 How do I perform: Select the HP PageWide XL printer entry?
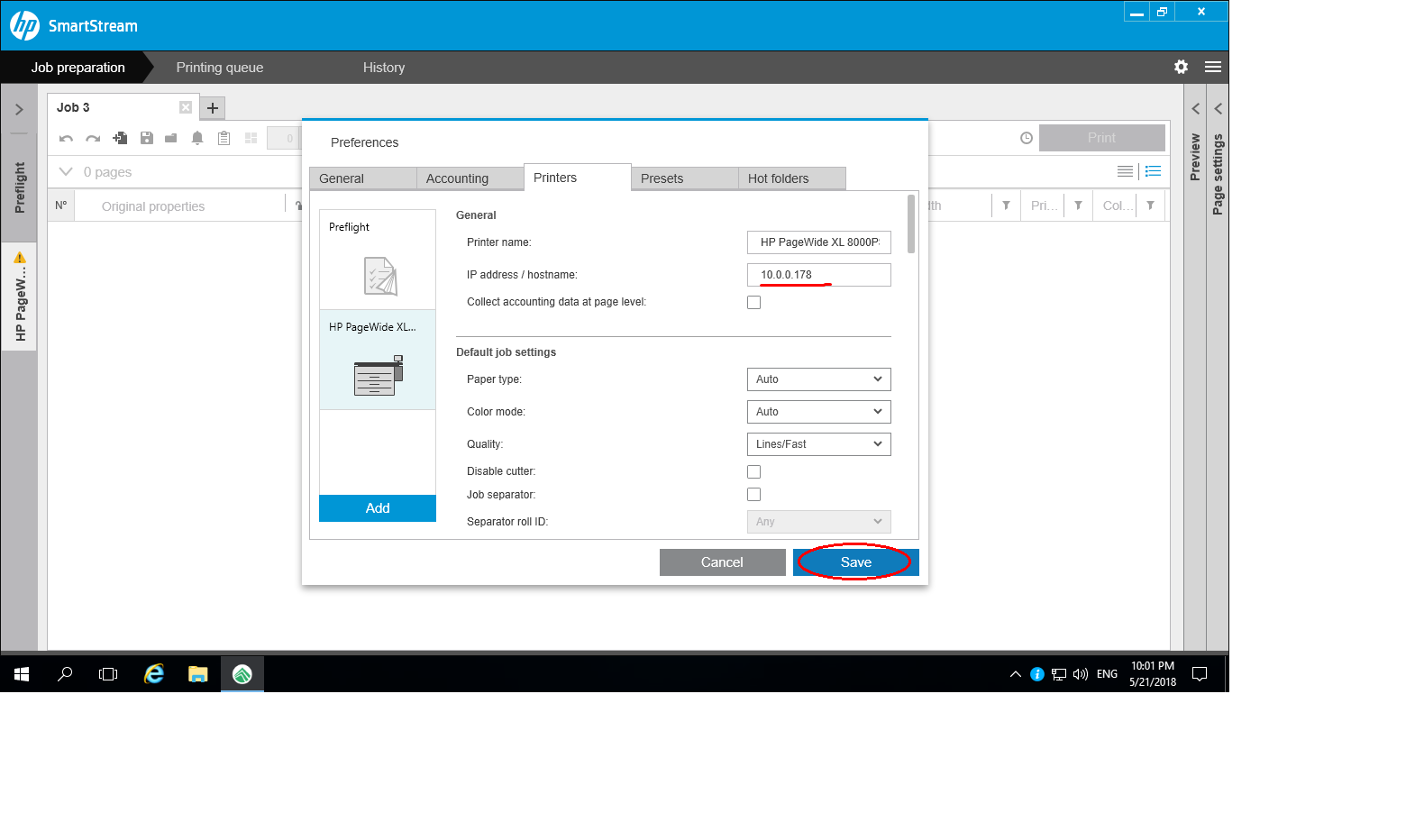(378, 360)
